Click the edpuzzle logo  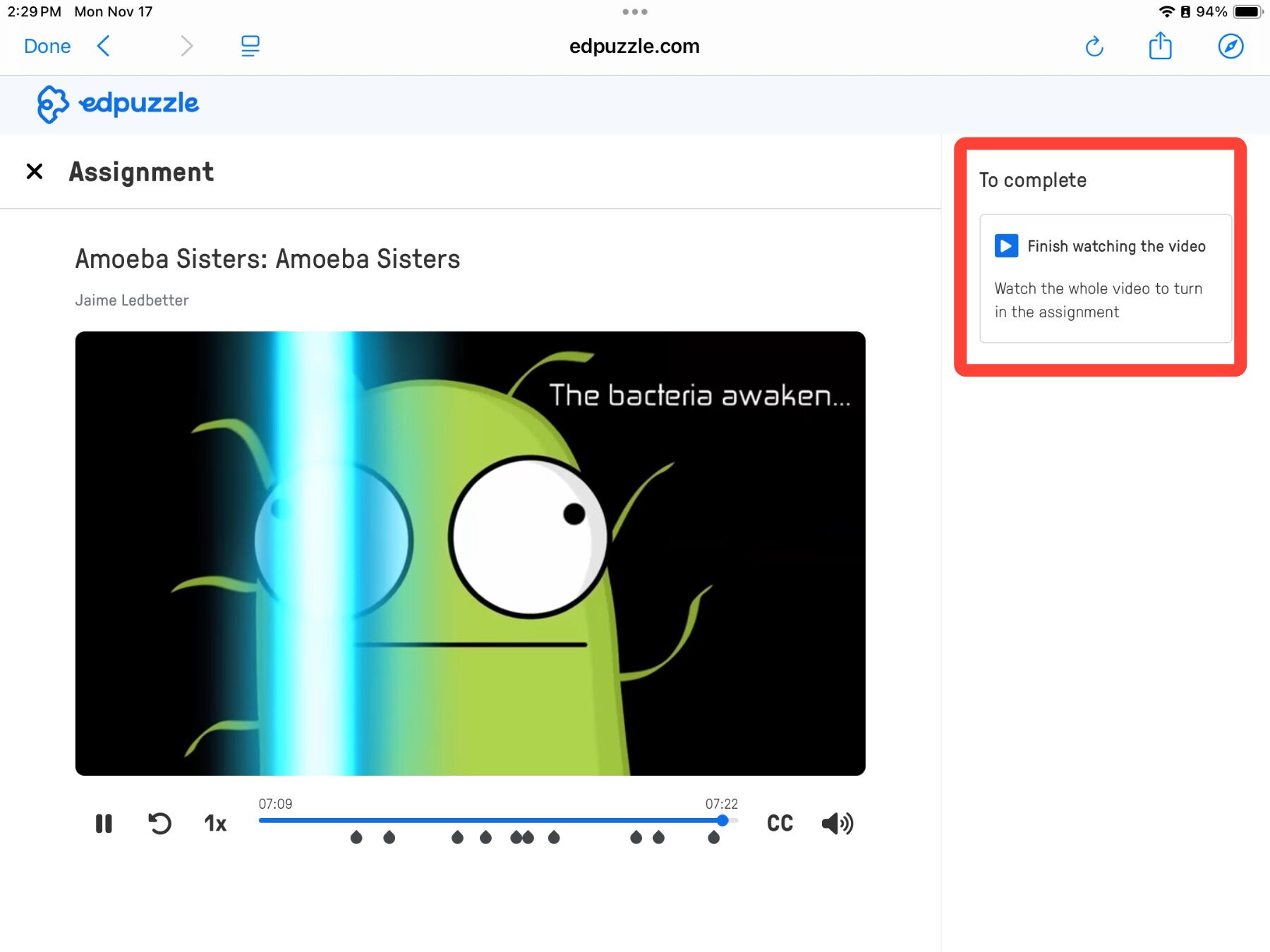(118, 104)
